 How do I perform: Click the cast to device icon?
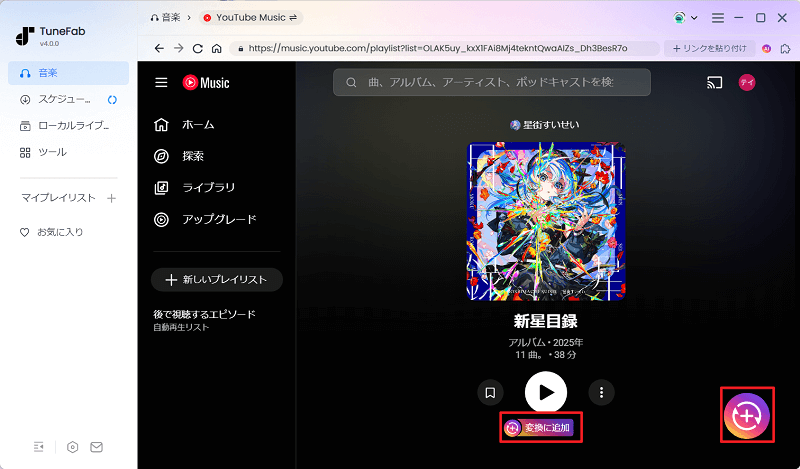click(714, 82)
